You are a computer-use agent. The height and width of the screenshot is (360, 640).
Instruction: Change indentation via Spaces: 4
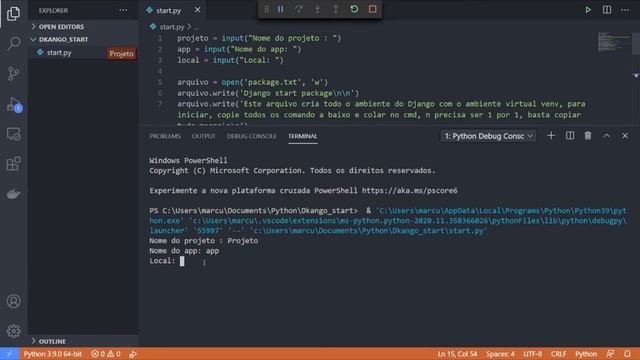[x=500, y=354]
